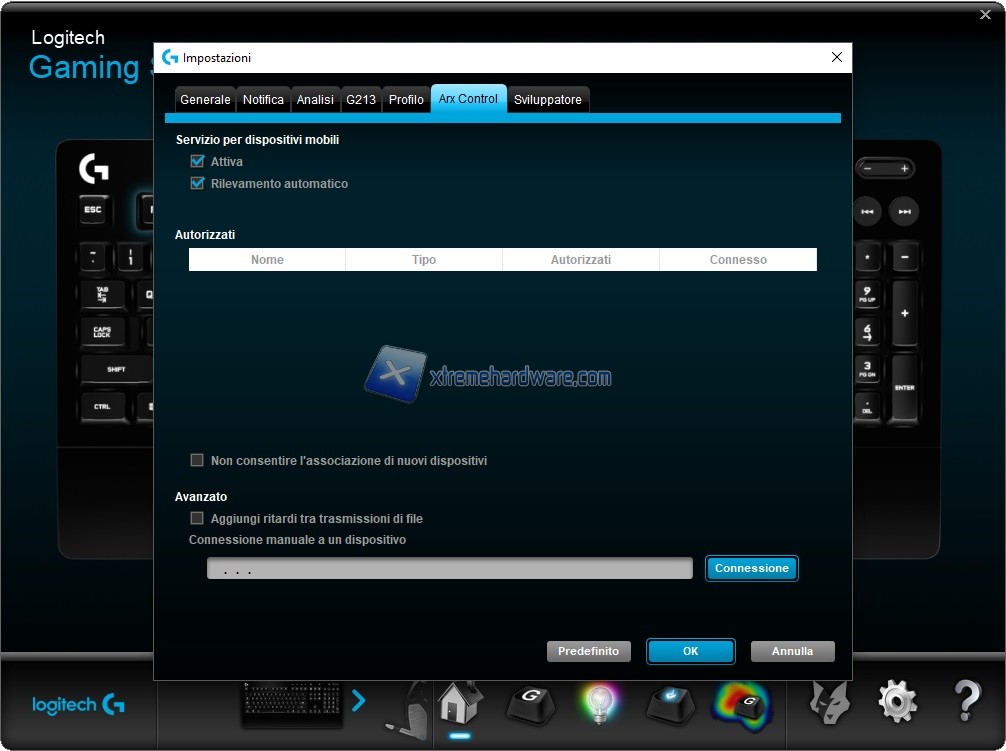Open the G-key customization icon
The image size is (1006, 751).
[530, 703]
